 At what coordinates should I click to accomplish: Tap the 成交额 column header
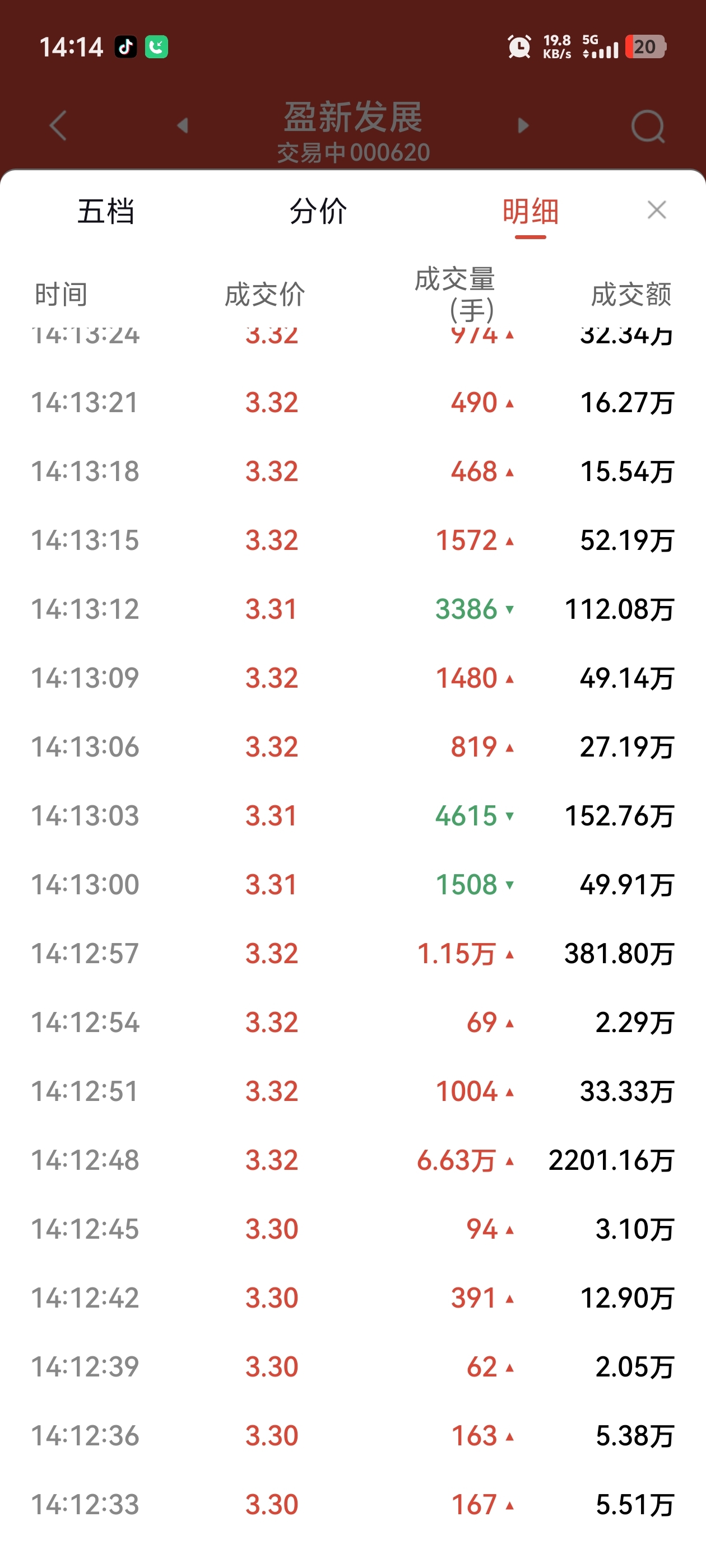pyautogui.click(x=631, y=295)
